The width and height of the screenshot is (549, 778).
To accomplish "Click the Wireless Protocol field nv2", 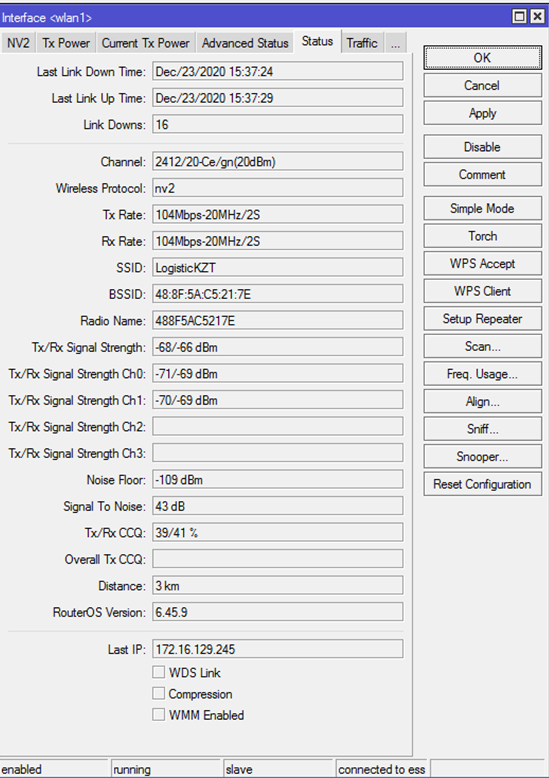I will 277,189.
